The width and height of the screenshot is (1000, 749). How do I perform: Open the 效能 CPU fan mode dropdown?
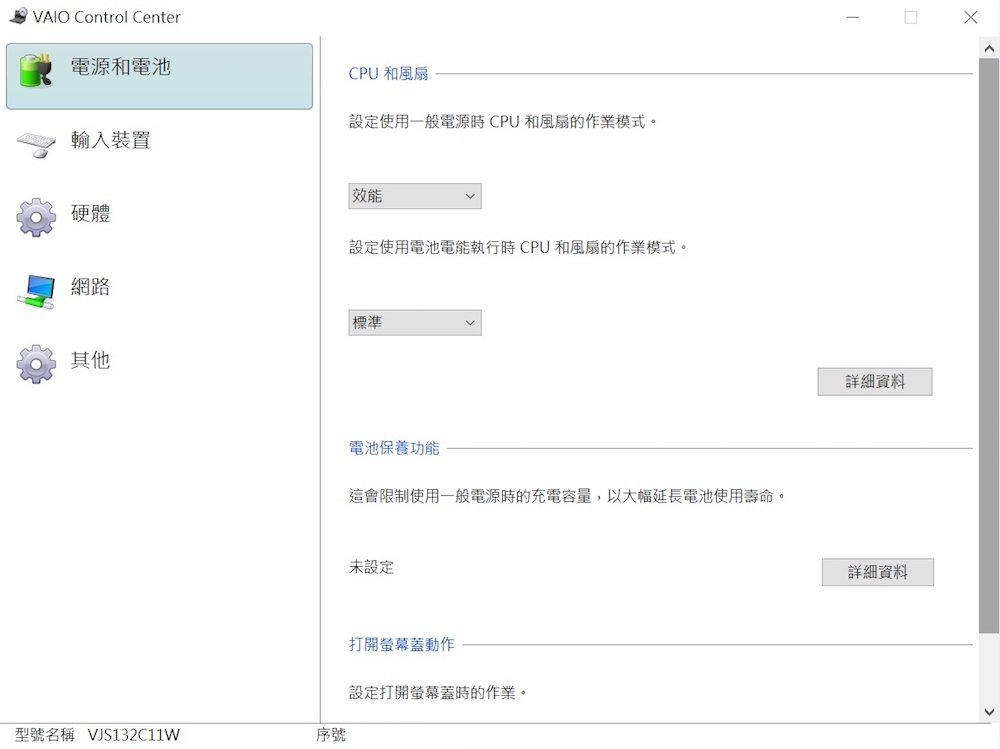coord(415,196)
